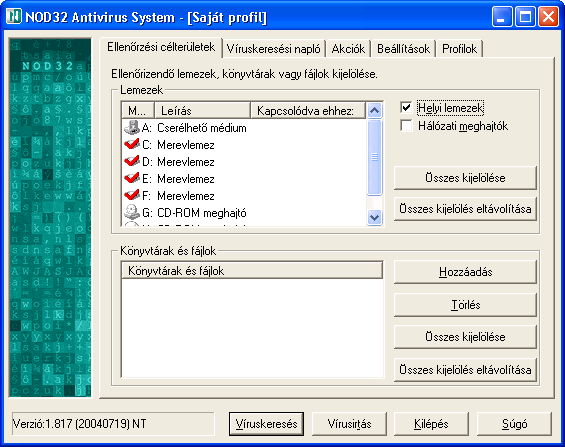This screenshot has height=447, width=565.
Task: Click the Törlés button
Action: click(465, 305)
